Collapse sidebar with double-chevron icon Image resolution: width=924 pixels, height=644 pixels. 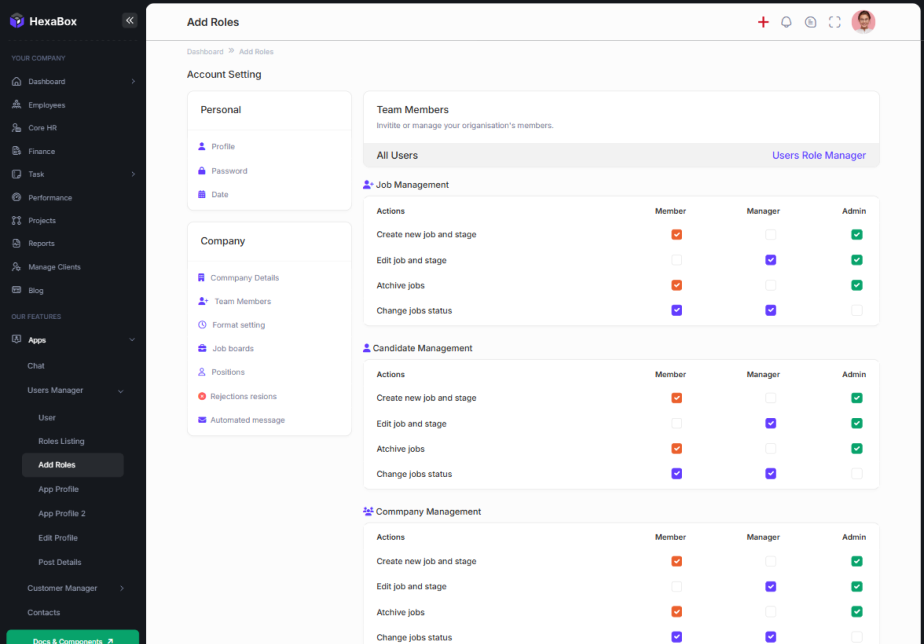pos(129,20)
